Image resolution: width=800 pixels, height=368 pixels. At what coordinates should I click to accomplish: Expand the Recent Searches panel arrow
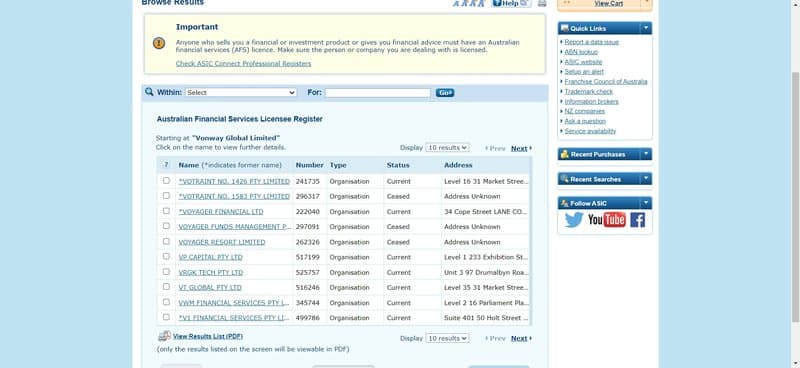point(646,179)
